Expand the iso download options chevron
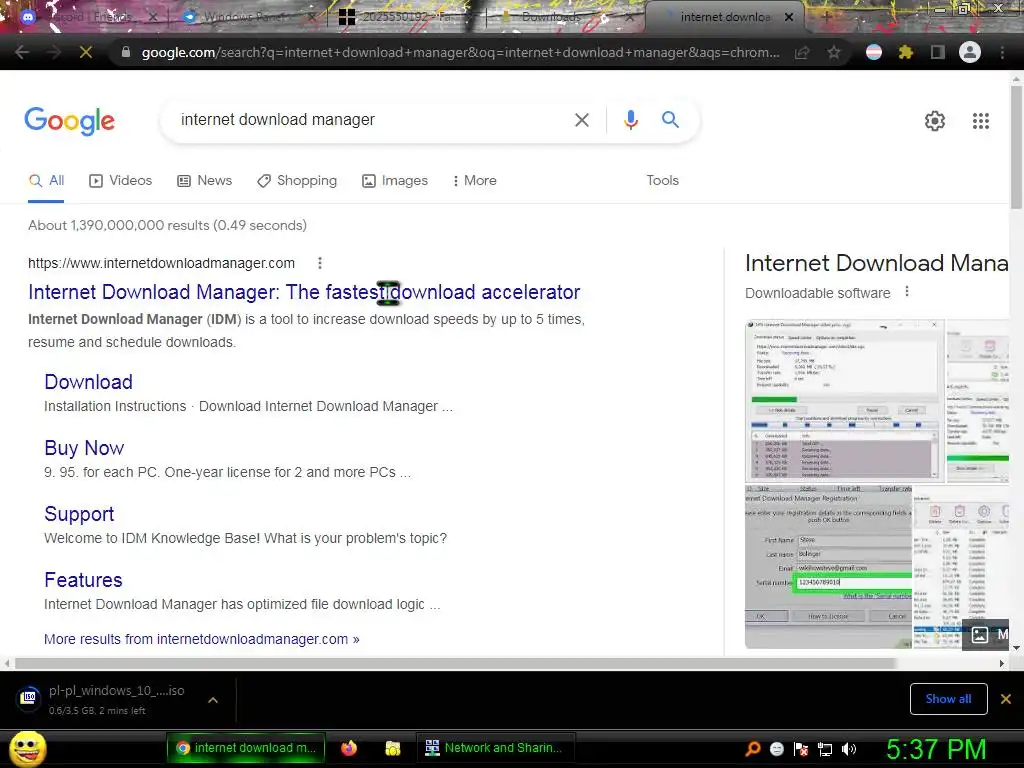Screen dimensions: 1024x768 213,700
